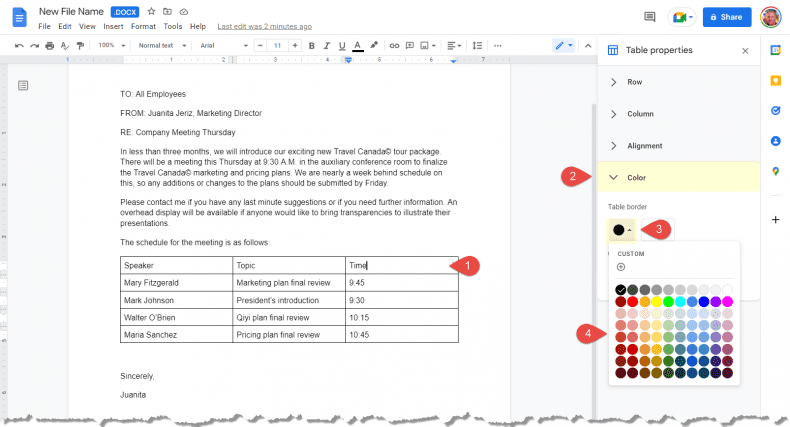Pick the red swatch in color palette
790x427 pixels.
pos(633,301)
